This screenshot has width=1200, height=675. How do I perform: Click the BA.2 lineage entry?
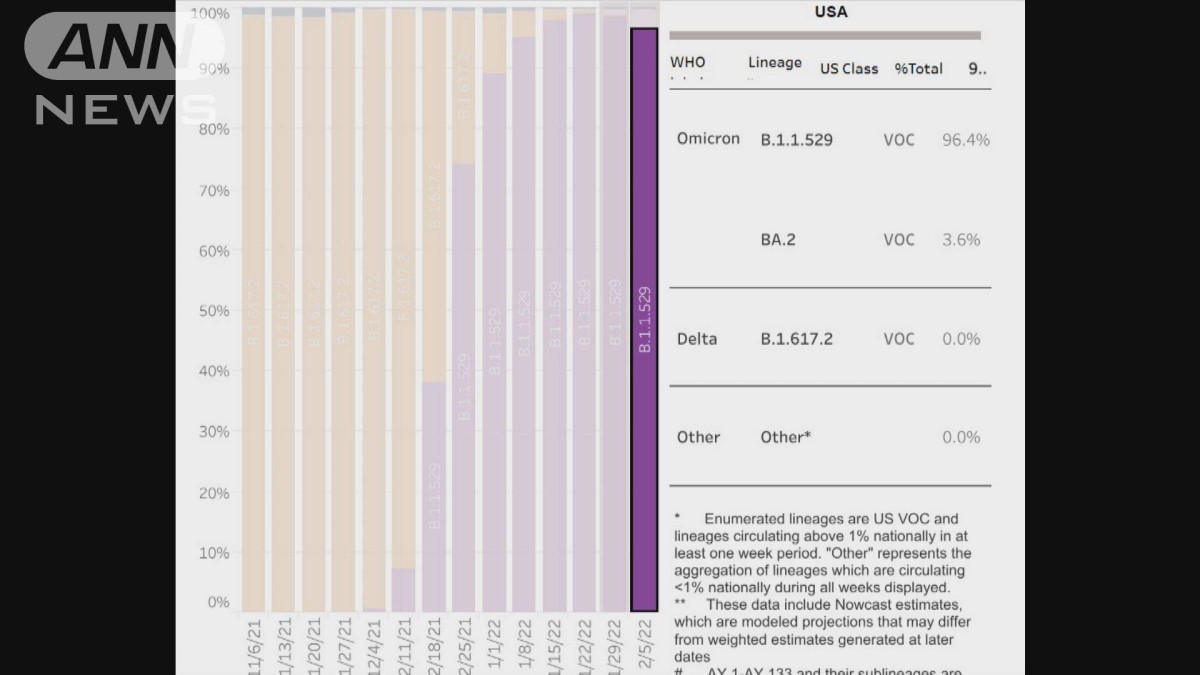778,240
